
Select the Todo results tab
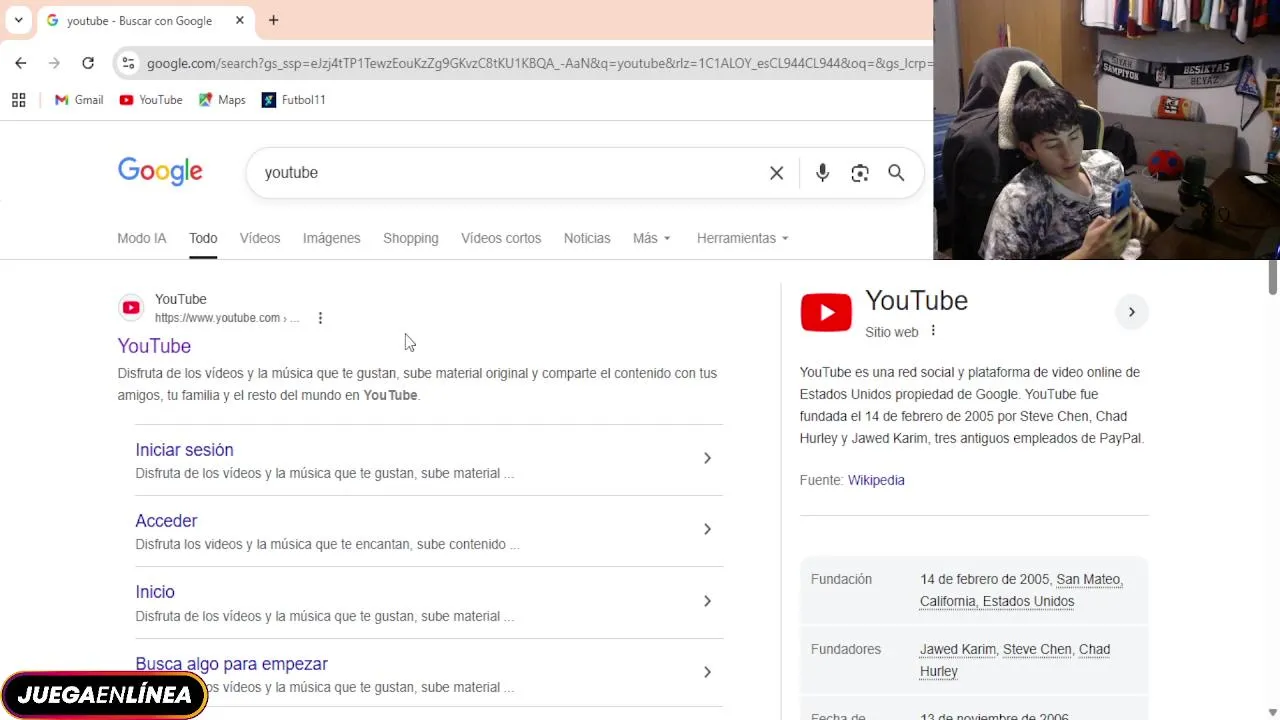pyautogui.click(x=203, y=238)
